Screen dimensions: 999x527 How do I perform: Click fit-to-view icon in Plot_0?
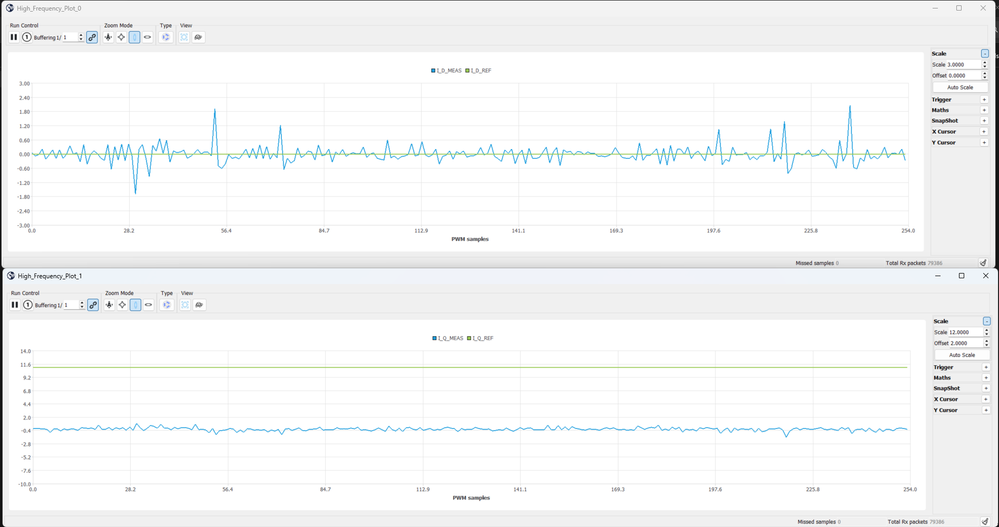click(x=185, y=37)
